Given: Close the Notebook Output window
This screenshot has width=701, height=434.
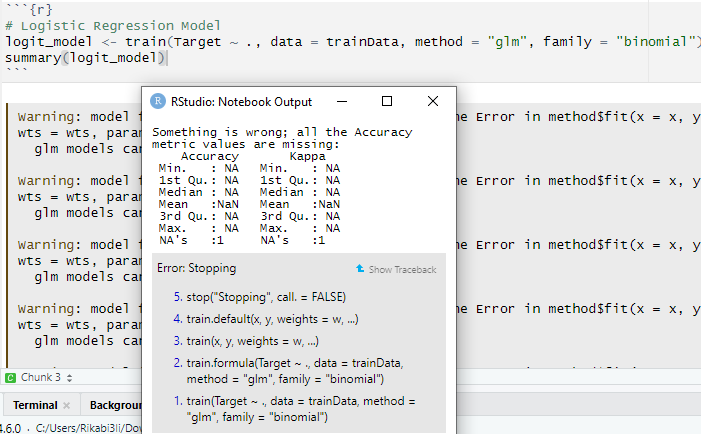Looking at the screenshot, I should [x=433, y=101].
